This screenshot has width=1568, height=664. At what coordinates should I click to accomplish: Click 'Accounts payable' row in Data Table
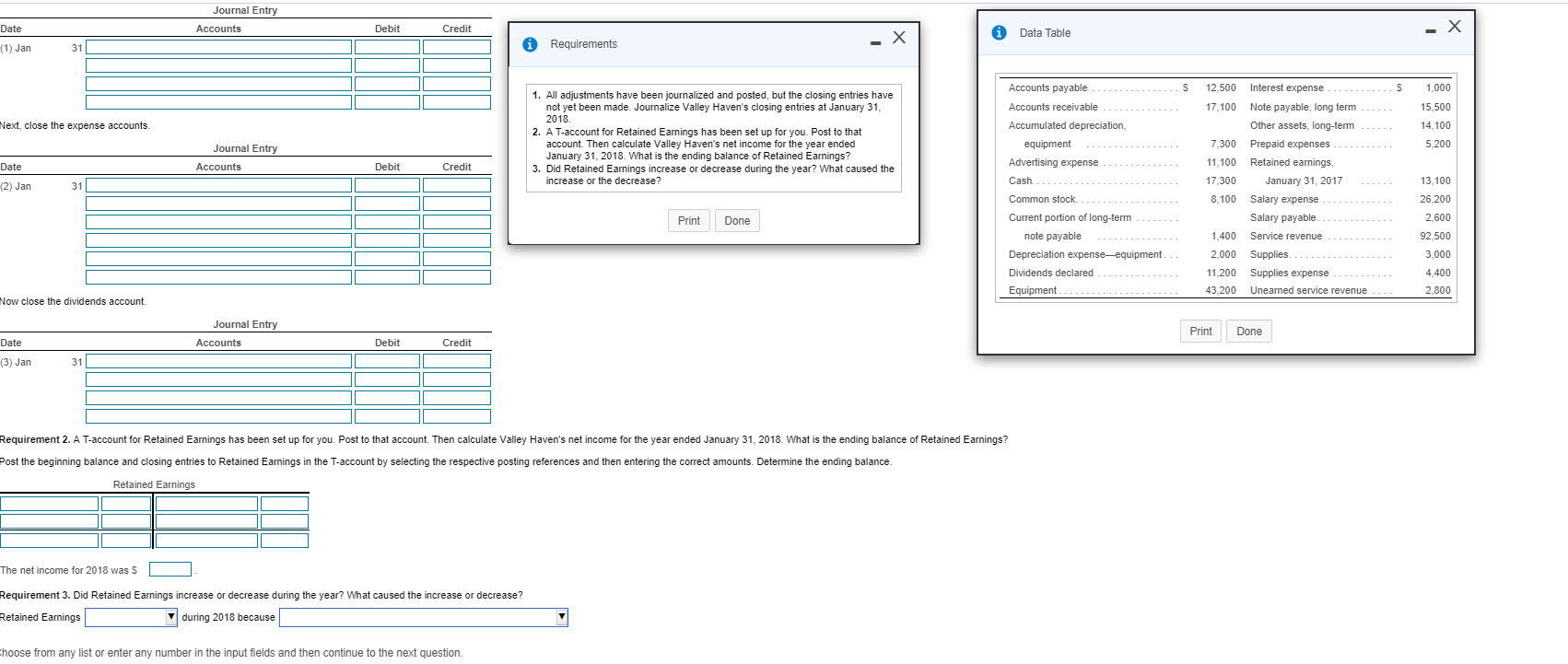tap(1122, 87)
